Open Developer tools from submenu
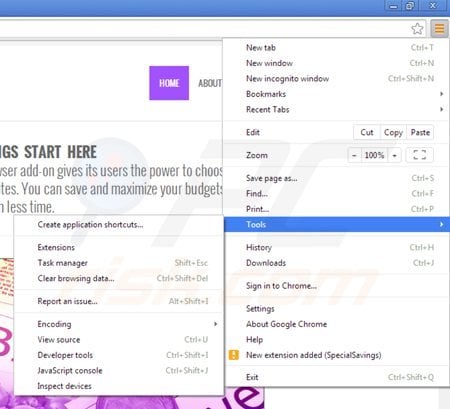This screenshot has height=409, width=450. pyautogui.click(x=119, y=355)
